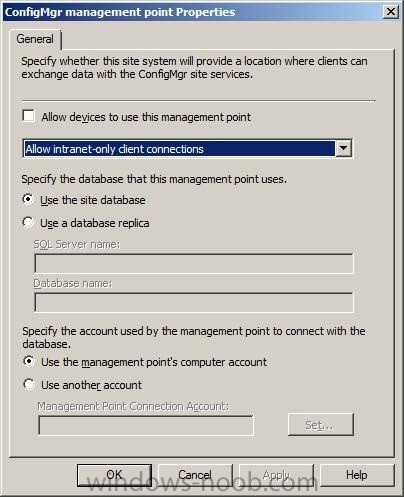
Task: Click the Management Point Connection Account label
Action: (x=133, y=406)
